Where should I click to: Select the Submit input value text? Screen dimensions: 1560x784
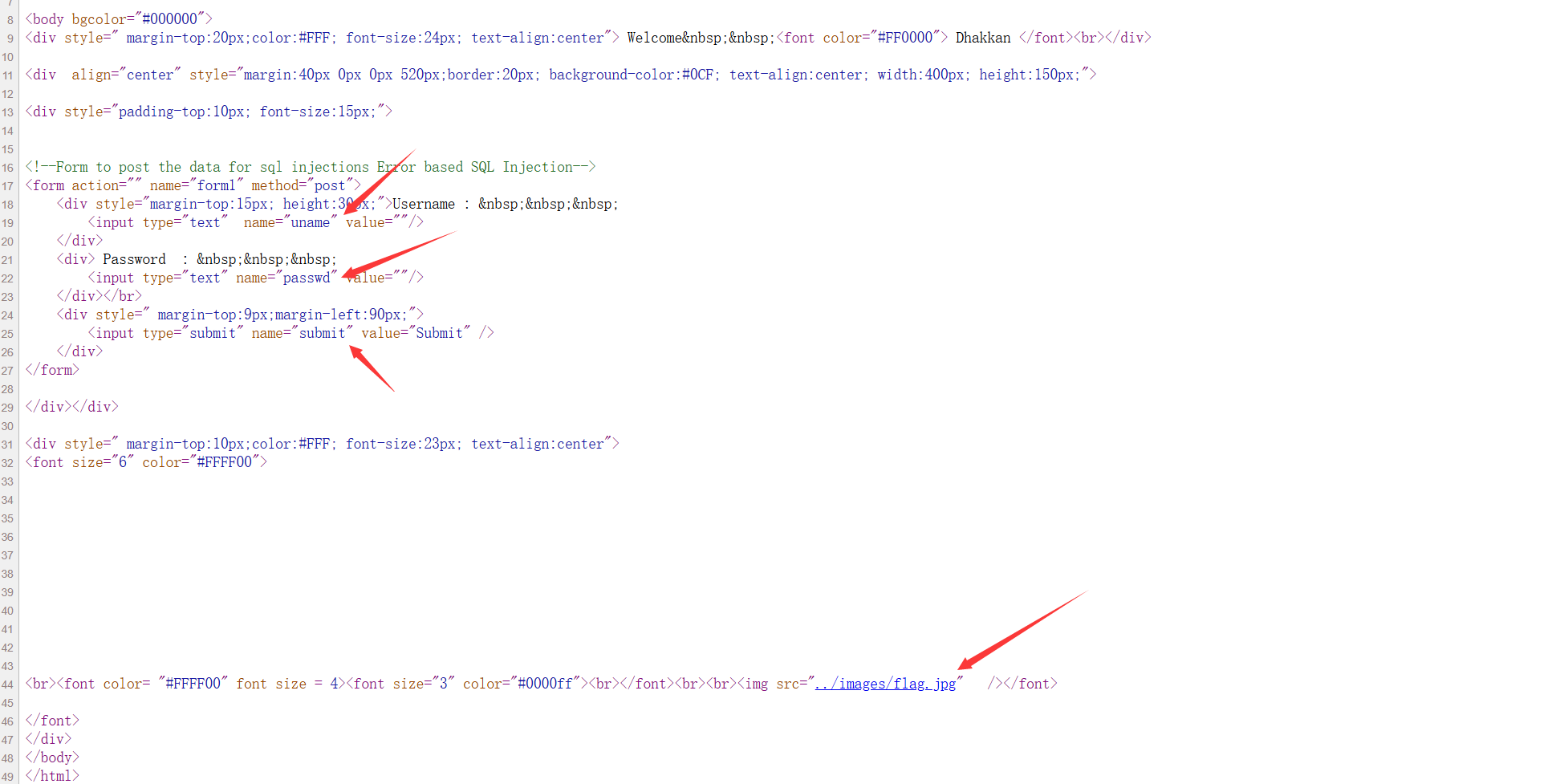(440, 332)
